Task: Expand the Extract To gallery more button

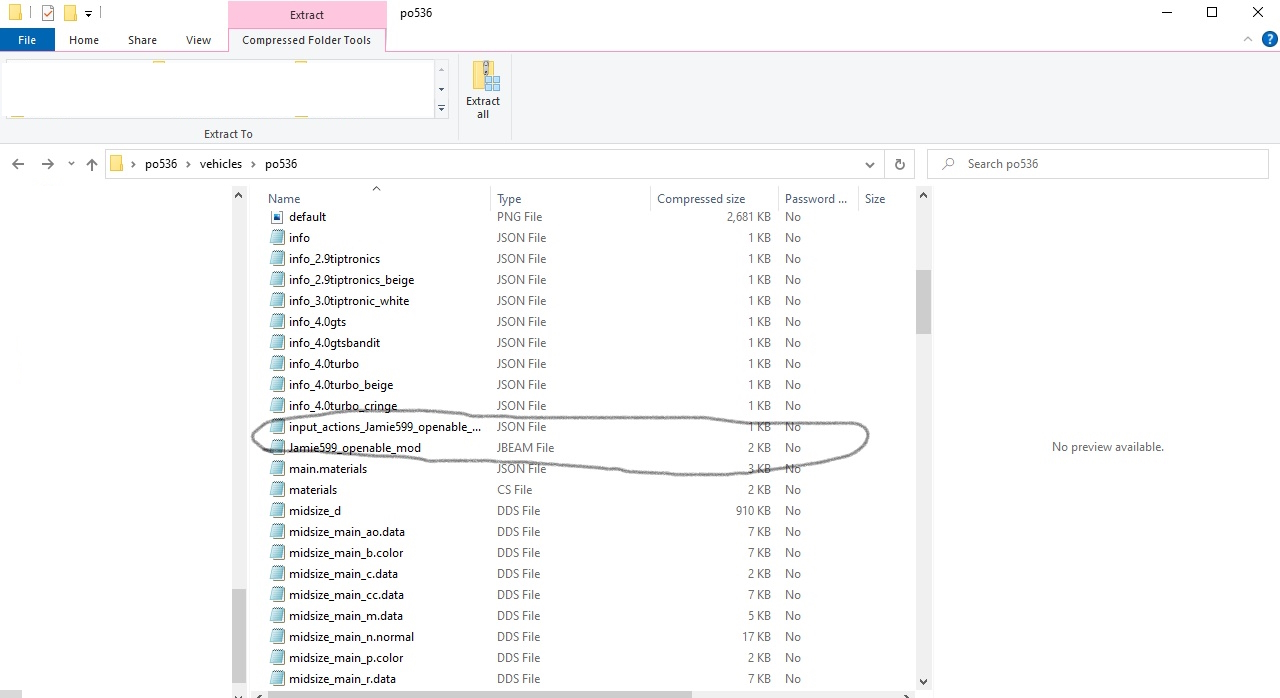Action: coord(442,109)
